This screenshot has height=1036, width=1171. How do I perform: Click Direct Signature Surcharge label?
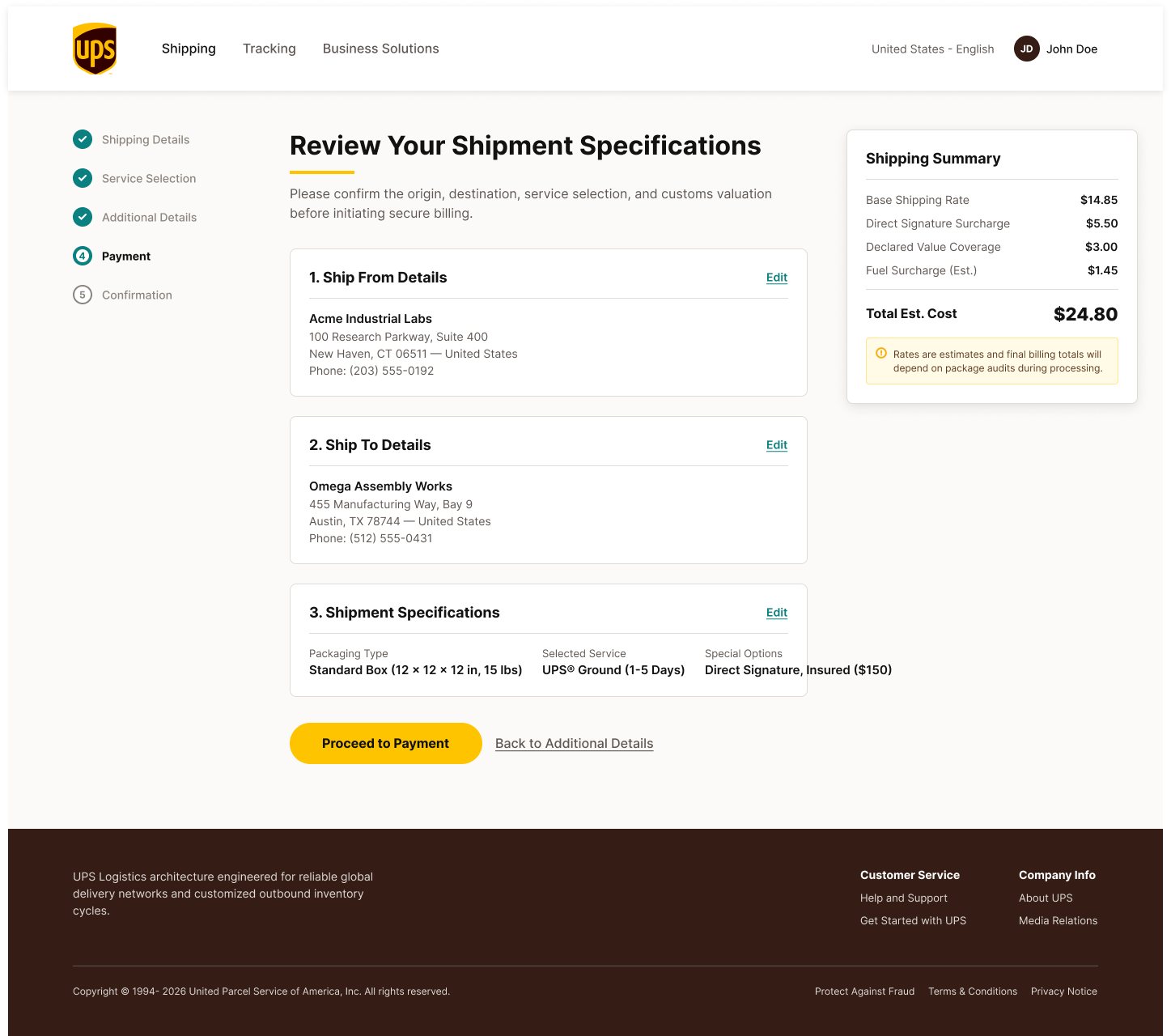click(x=938, y=223)
